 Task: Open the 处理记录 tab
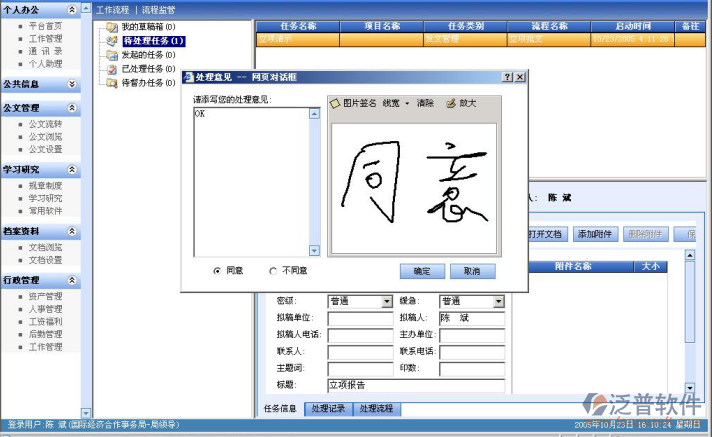pos(328,409)
